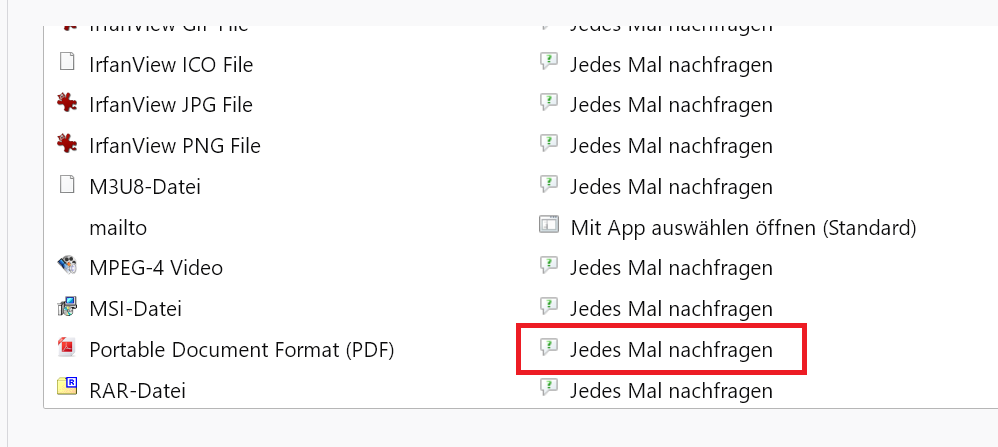Change the action for IrfanView JPG File
Viewport: 998px width, 447px height.
(671, 104)
